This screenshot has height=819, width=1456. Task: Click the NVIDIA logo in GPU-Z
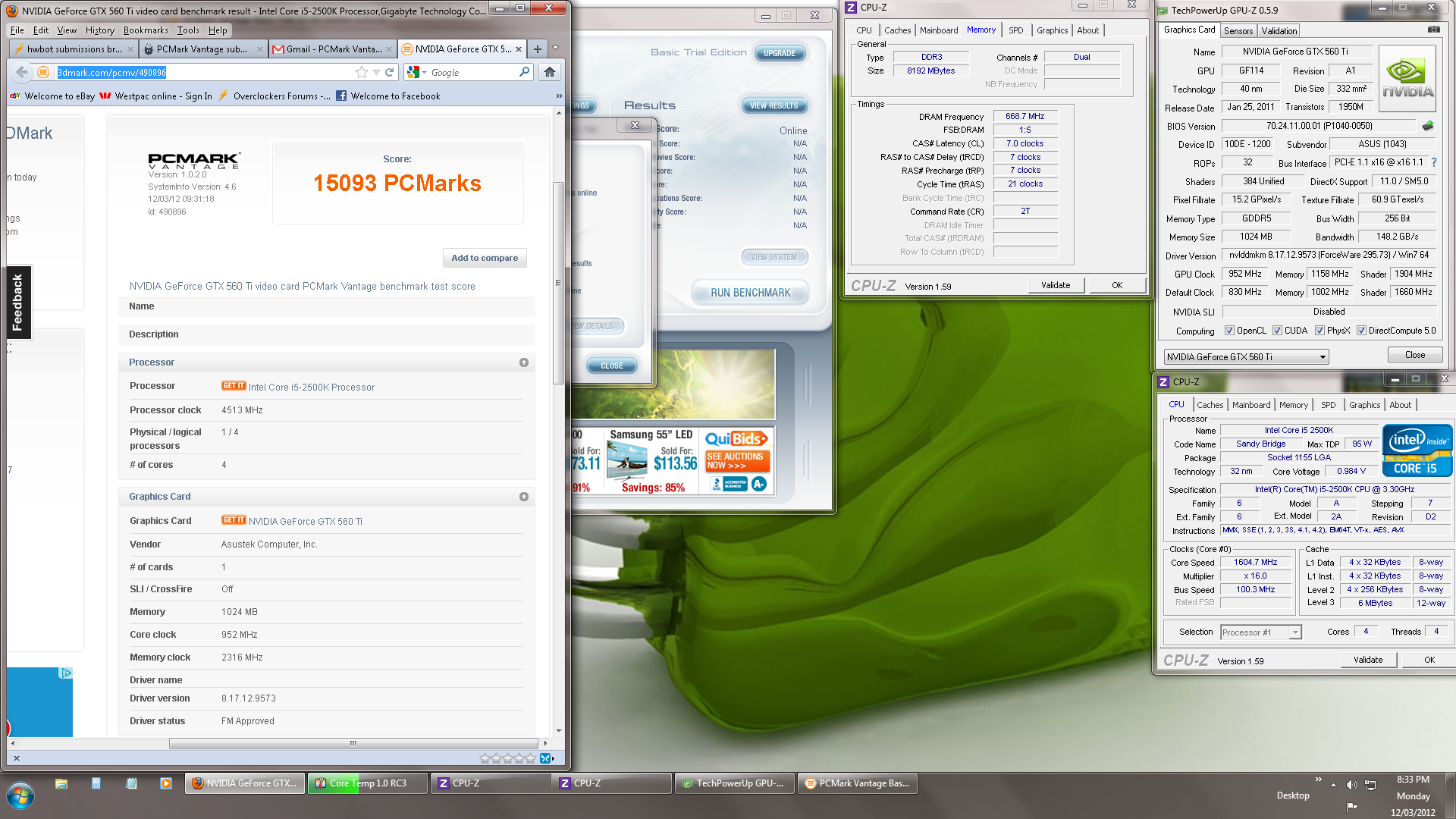[1407, 79]
